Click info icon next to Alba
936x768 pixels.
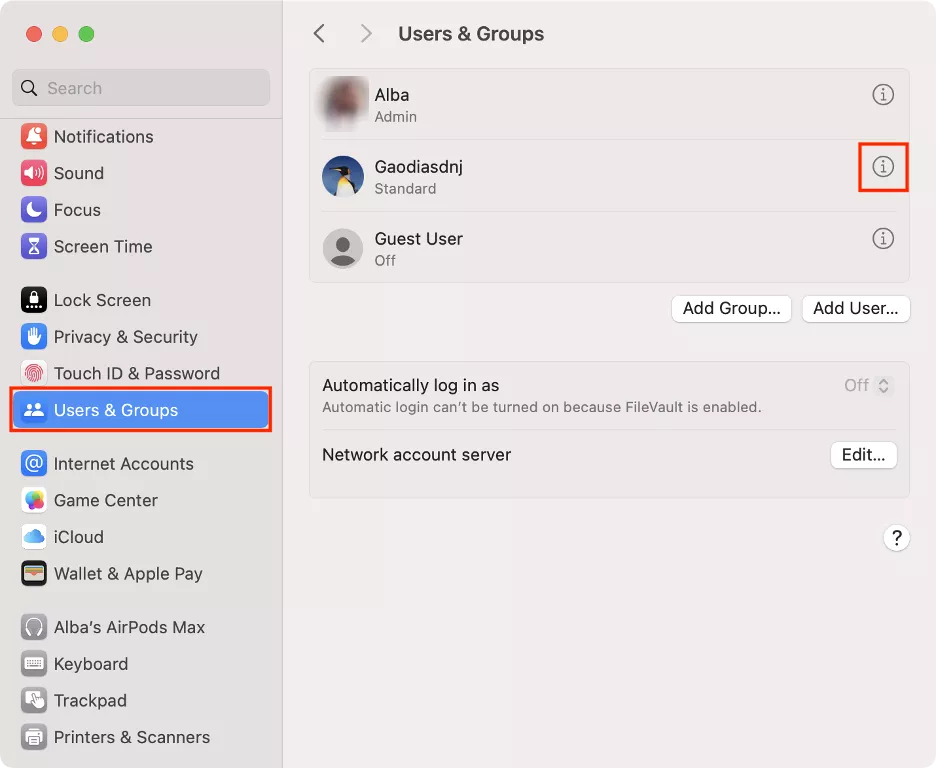pyautogui.click(x=883, y=95)
